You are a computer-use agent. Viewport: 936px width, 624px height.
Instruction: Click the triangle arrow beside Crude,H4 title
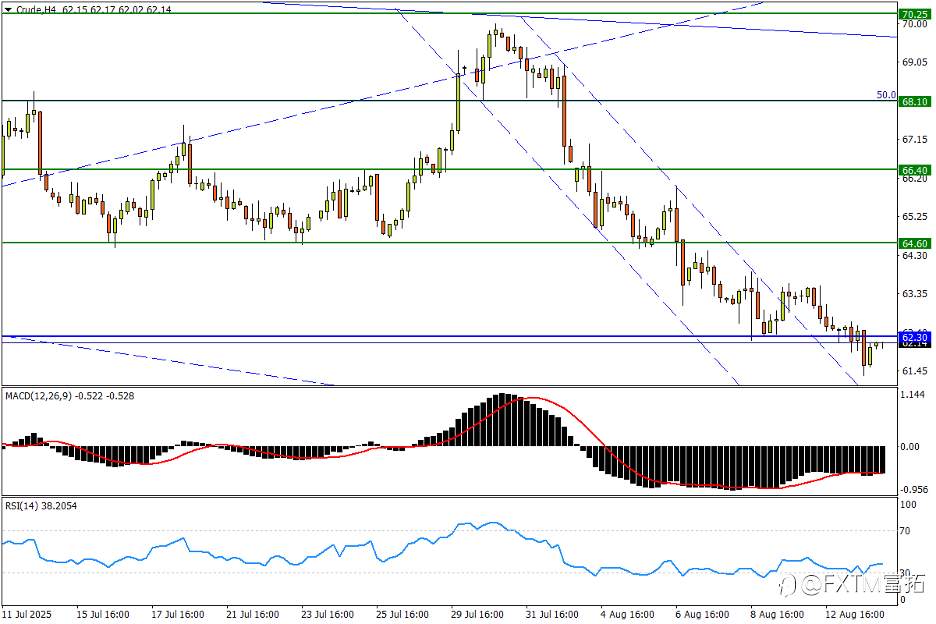click(8, 10)
